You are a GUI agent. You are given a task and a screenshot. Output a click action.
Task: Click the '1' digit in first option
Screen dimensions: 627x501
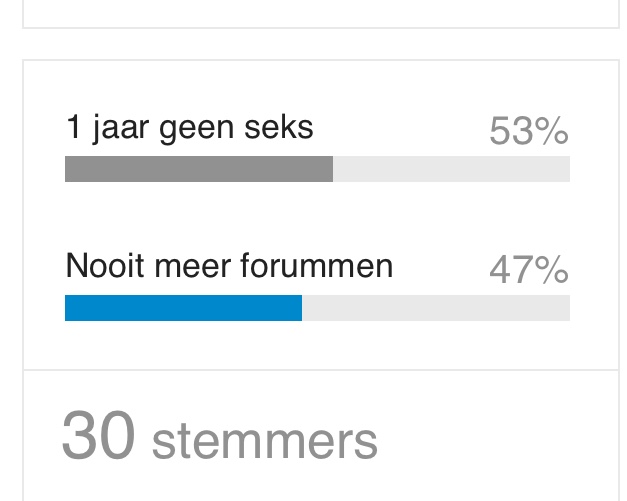[73, 126]
